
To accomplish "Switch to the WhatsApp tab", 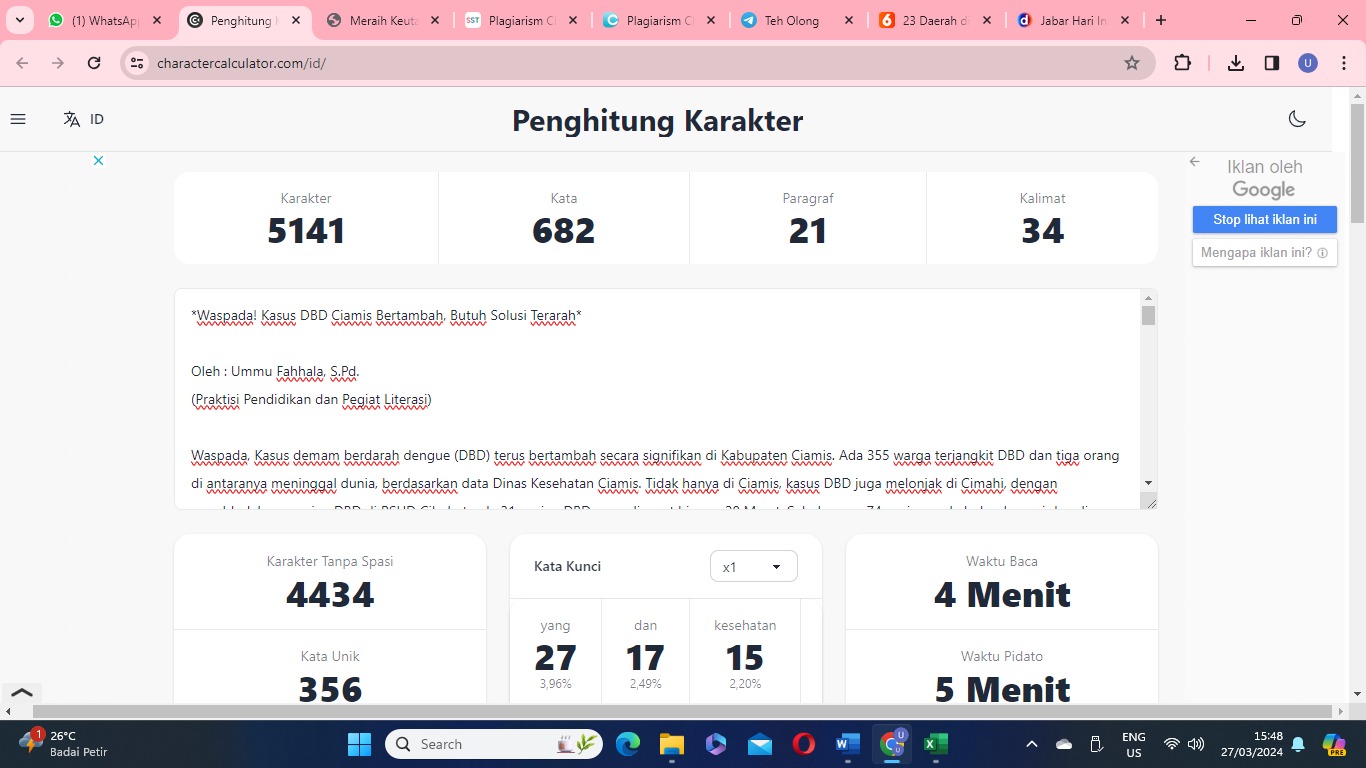I will [x=104, y=20].
